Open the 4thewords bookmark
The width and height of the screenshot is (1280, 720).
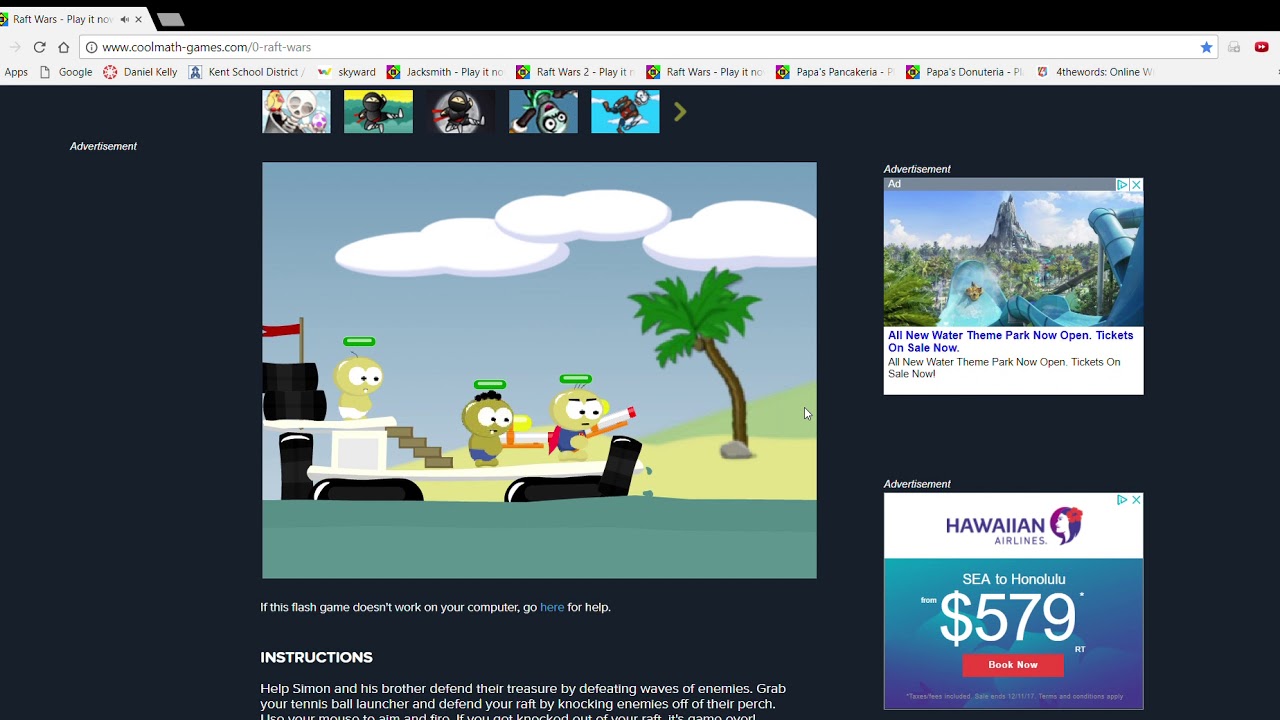1094,72
